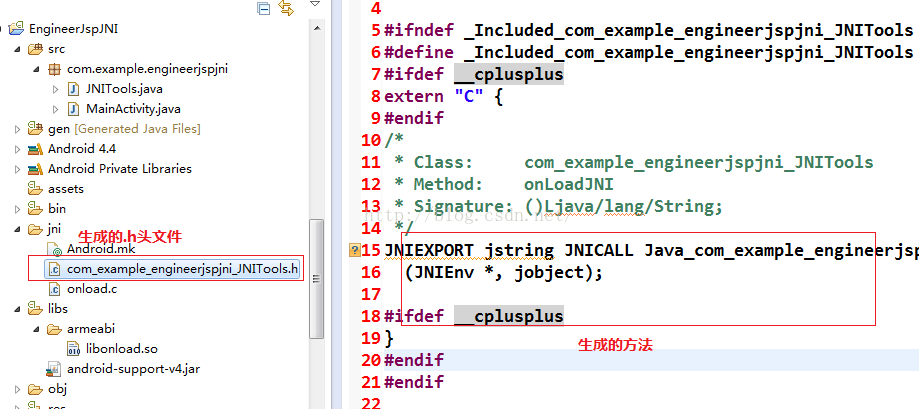Expand the MainActivity.java node
The height and width of the screenshot is (409, 919).
click(x=56, y=109)
